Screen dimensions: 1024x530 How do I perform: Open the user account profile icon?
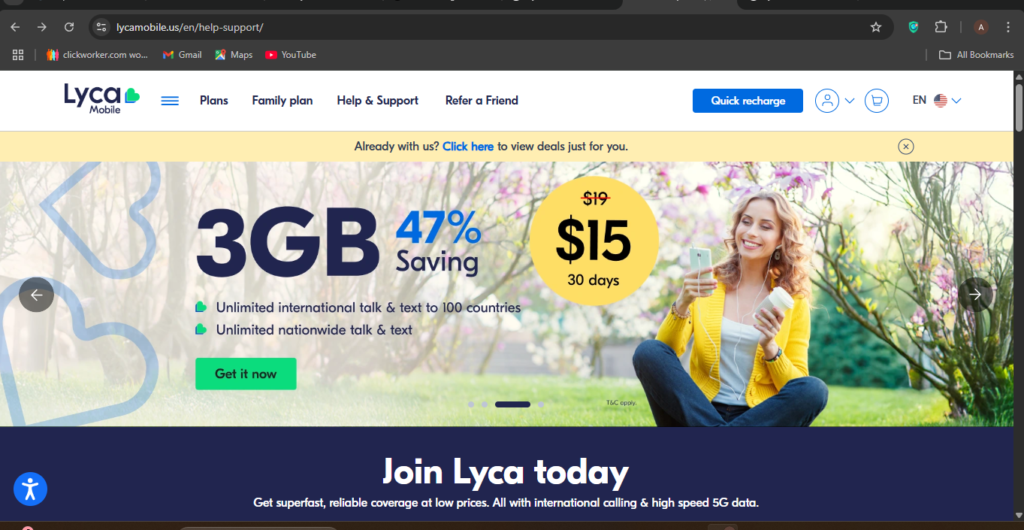(x=827, y=101)
